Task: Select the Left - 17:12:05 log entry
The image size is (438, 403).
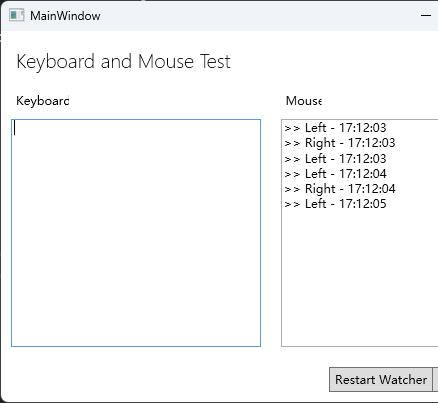Action: (x=335, y=204)
